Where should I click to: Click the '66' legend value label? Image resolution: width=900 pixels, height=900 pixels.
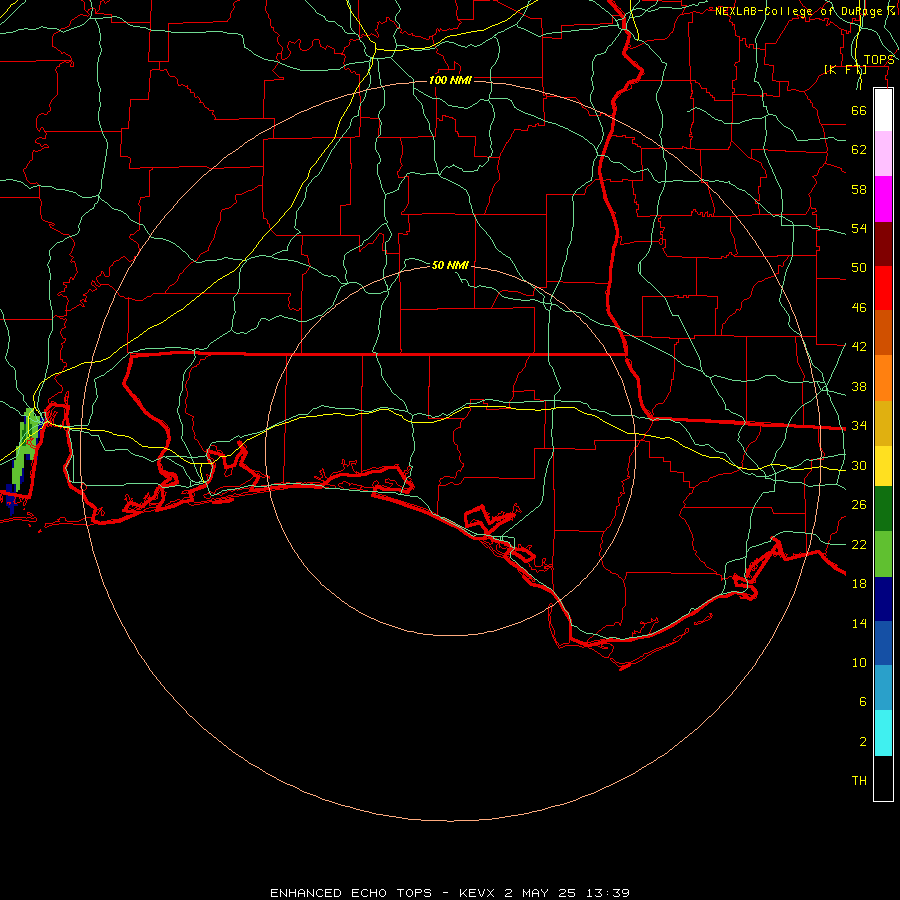859,110
